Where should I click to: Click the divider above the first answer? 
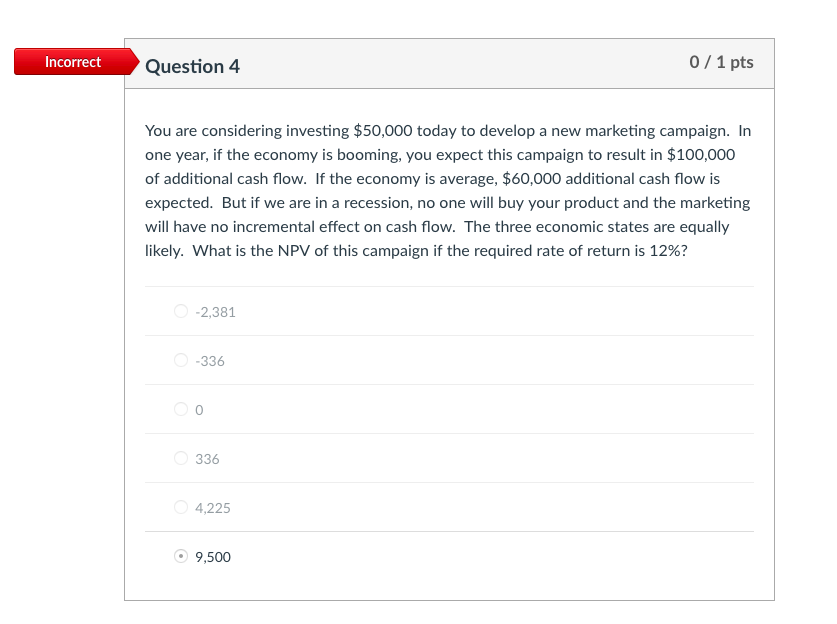click(449, 287)
